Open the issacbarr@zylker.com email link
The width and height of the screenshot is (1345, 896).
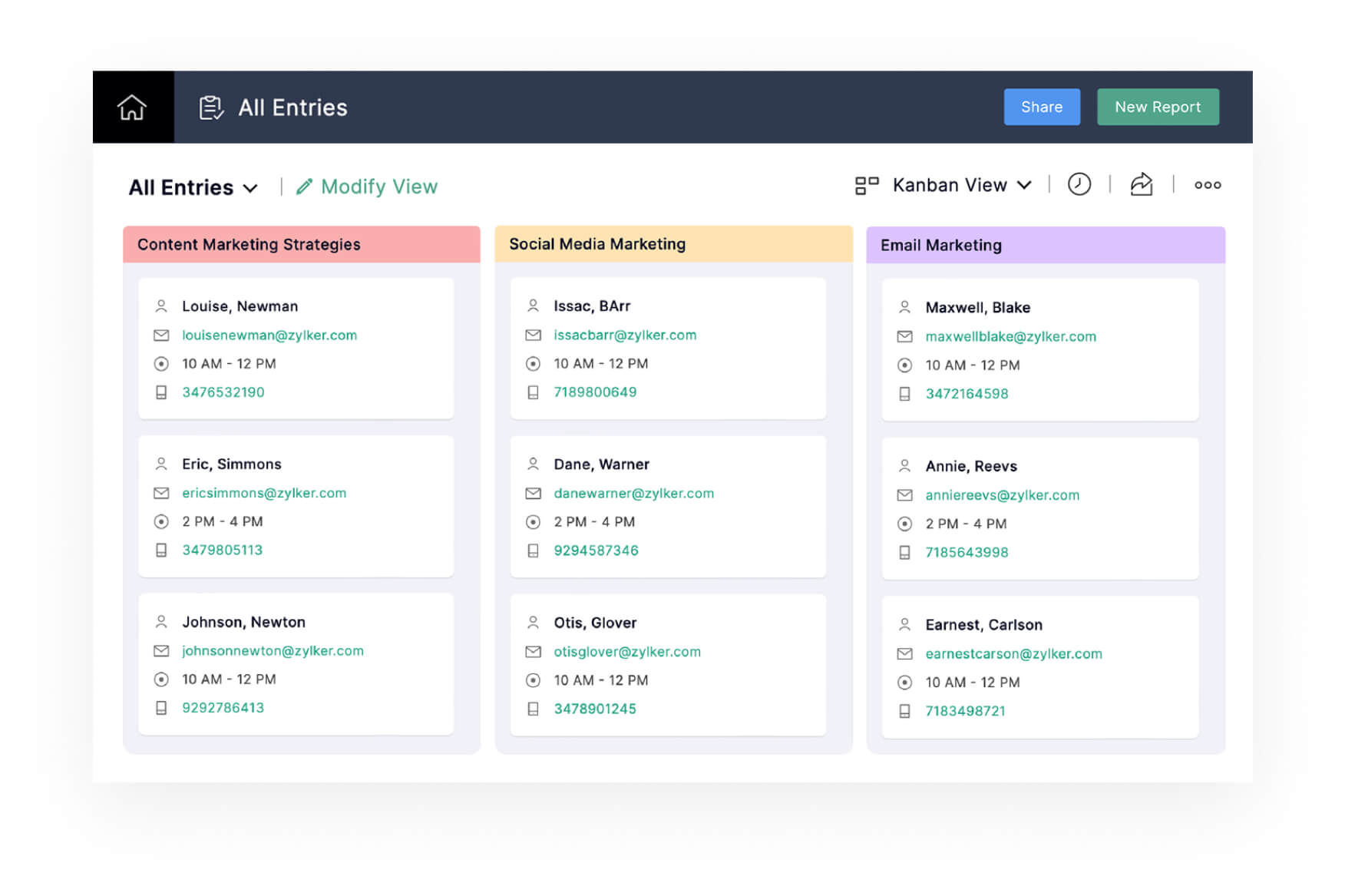[x=625, y=335]
